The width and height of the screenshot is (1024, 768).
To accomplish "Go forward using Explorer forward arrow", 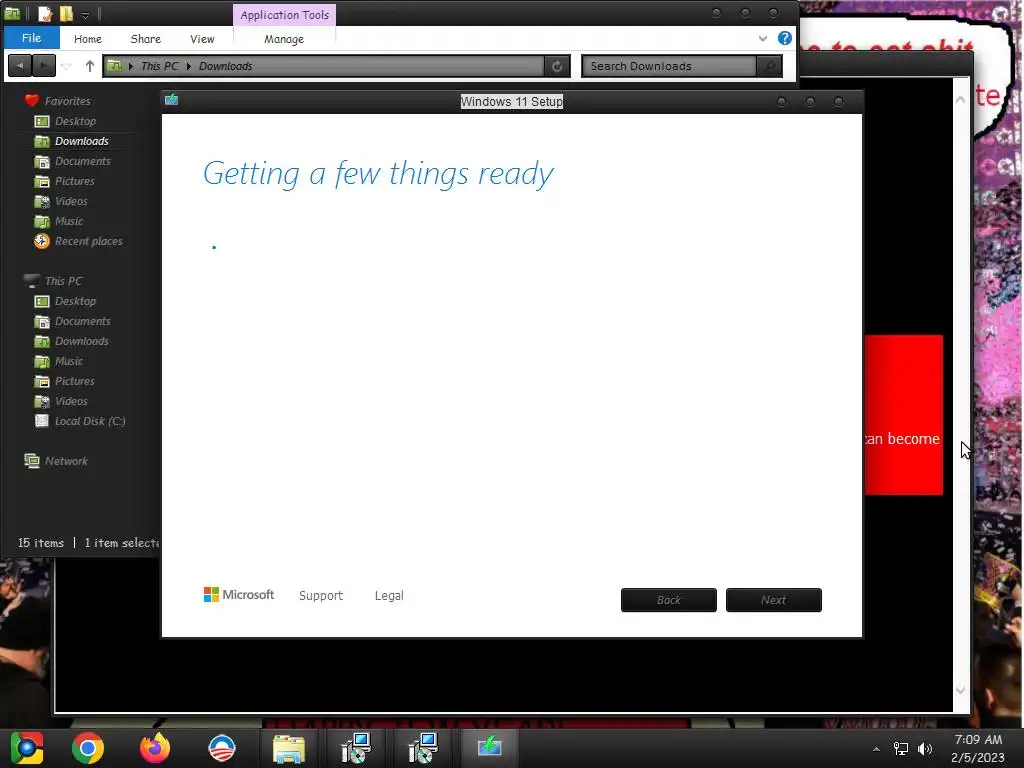I will (43, 66).
